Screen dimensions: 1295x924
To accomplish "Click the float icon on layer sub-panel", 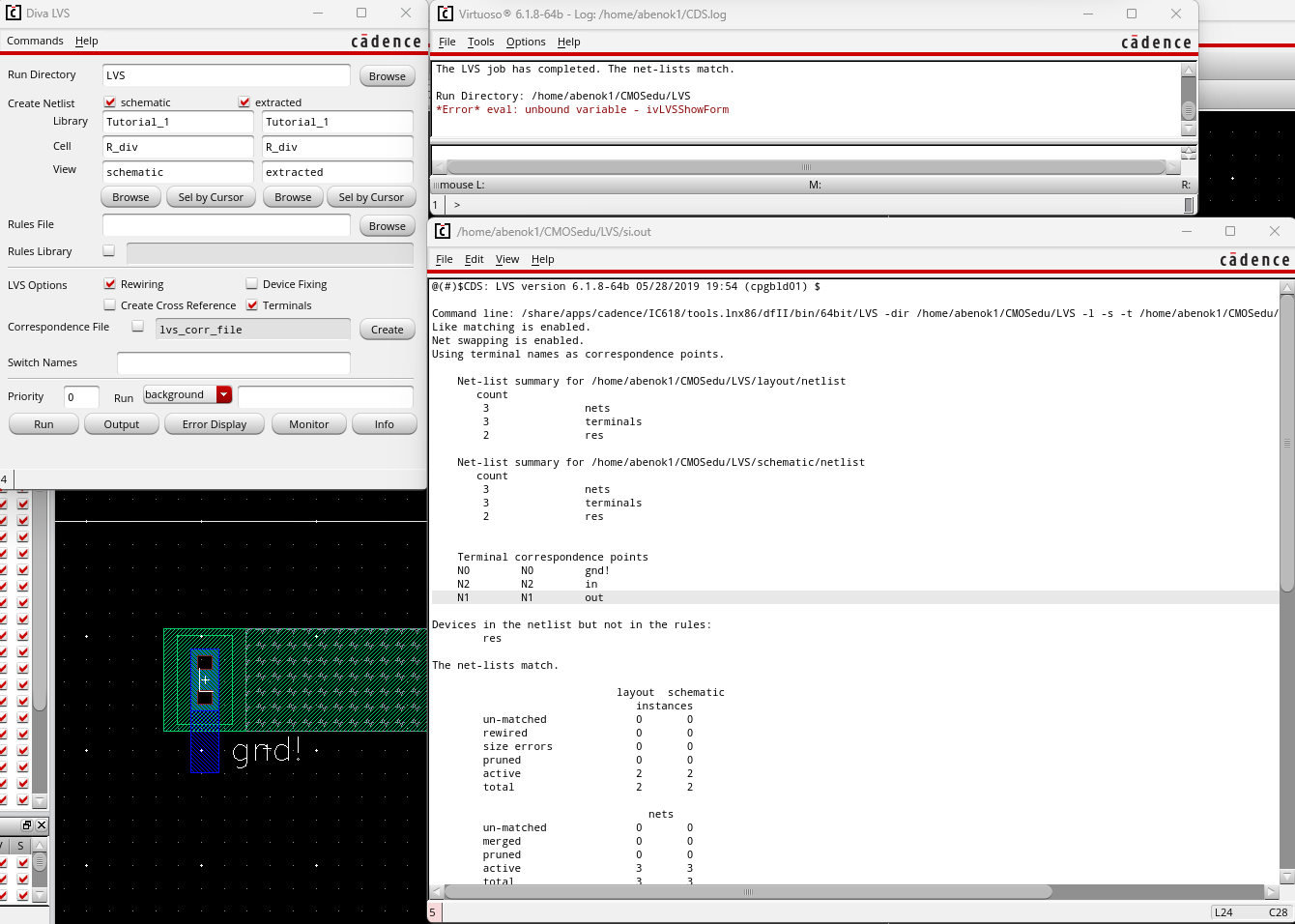I will [x=27, y=825].
